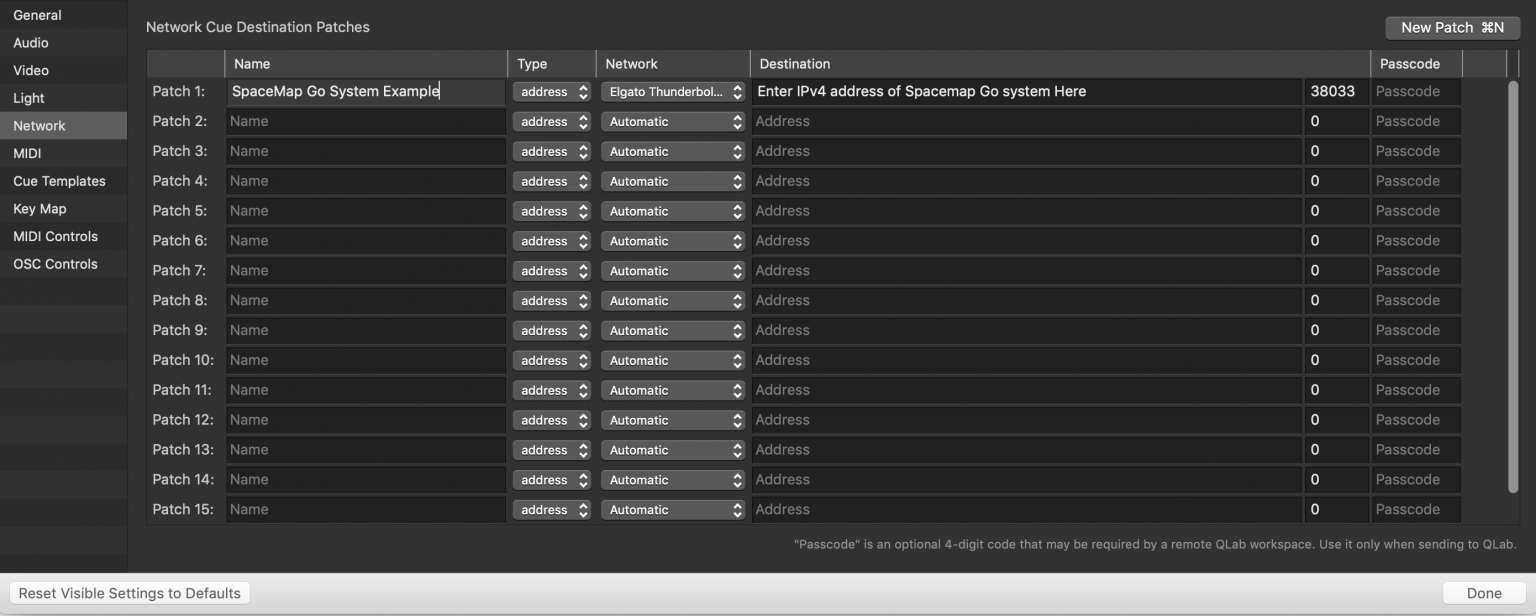Click Reset Visible Settings to Defaults
This screenshot has height=616, width=1536.
(x=130, y=593)
